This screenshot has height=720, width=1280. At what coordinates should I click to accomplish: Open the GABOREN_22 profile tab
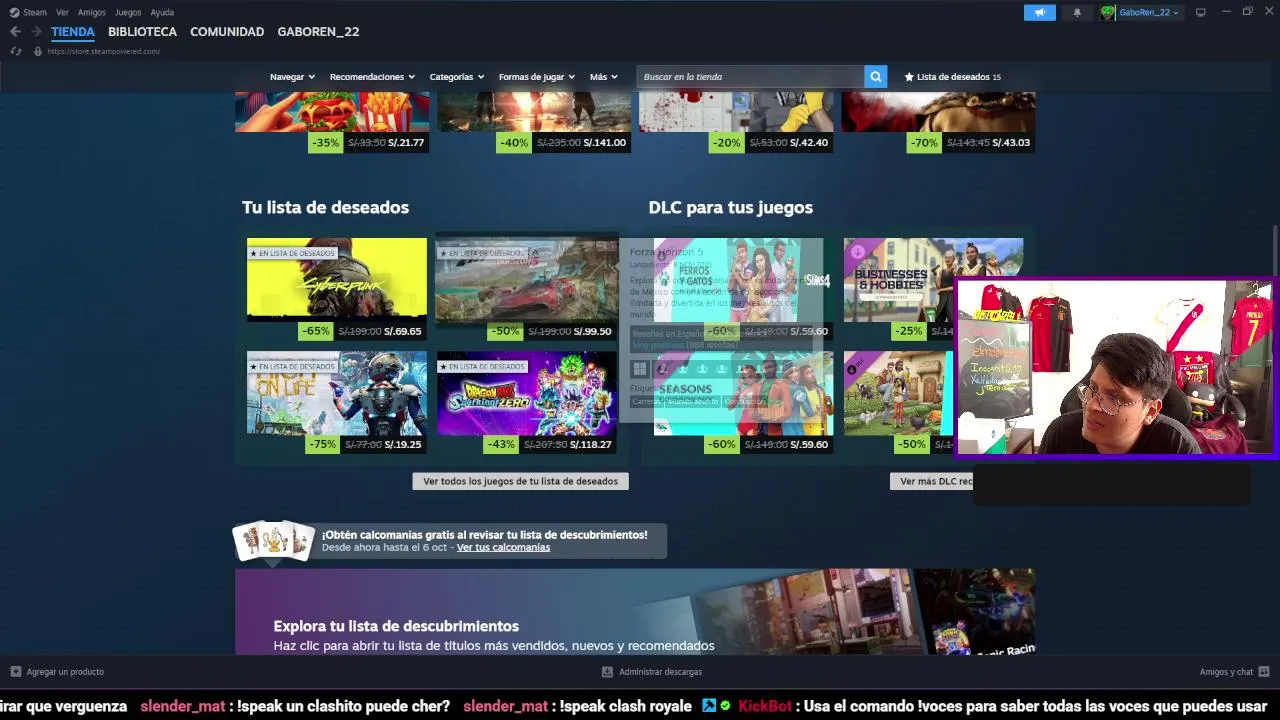(x=318, y=32)
